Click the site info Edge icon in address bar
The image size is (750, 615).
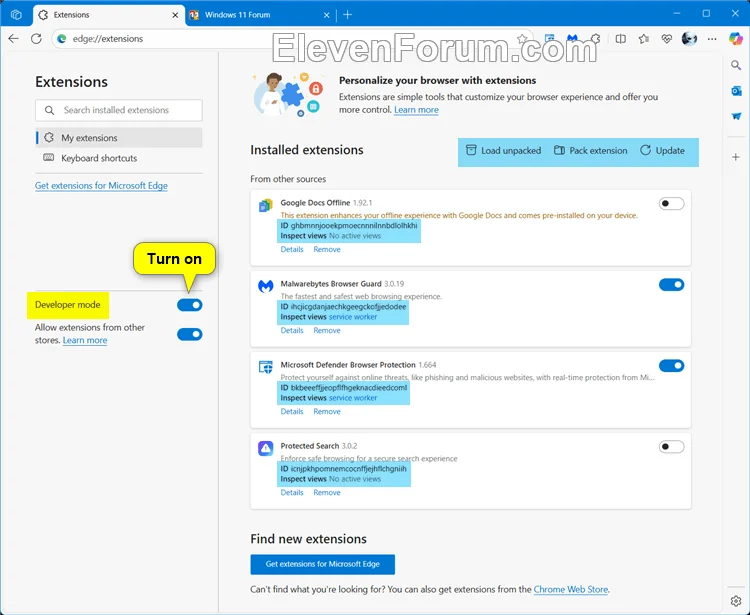point(61,39)
